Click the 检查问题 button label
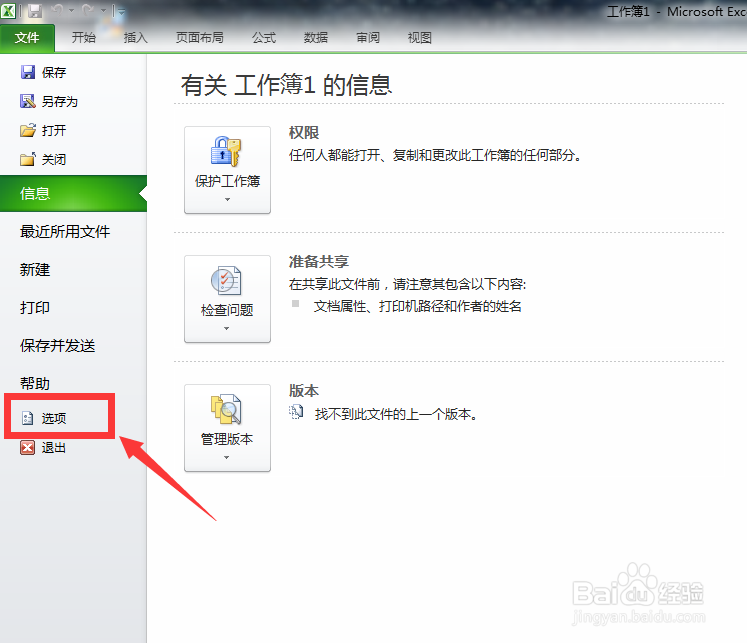 click(x=227, y=310)
